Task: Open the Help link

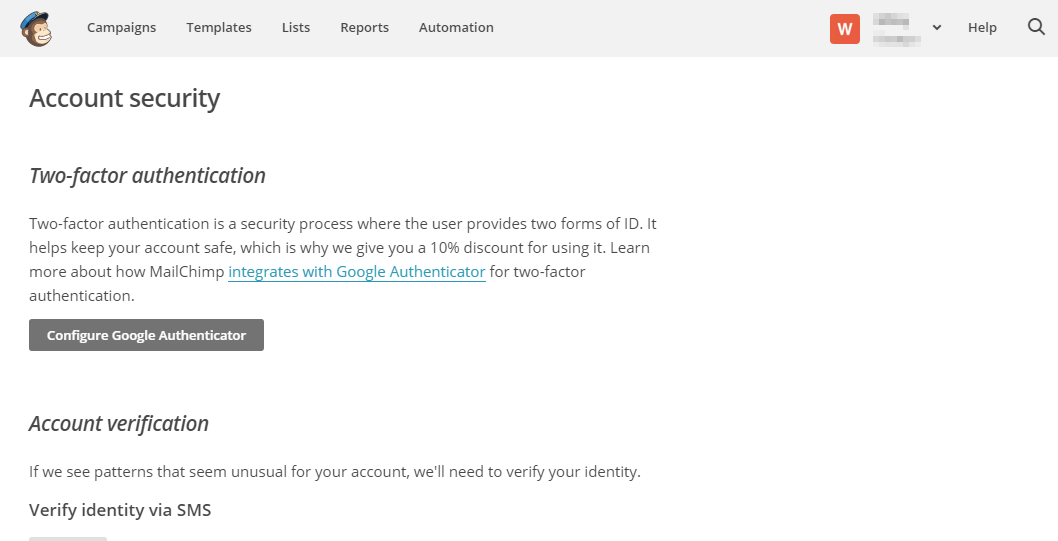Action: coord(982,28)
